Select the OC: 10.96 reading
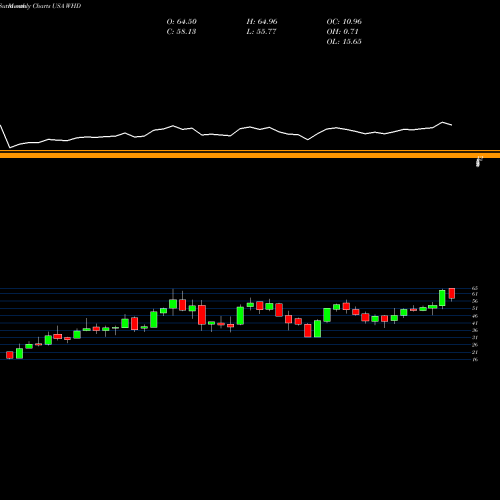The height and width of the screenshot is (500, 500). 344,22
